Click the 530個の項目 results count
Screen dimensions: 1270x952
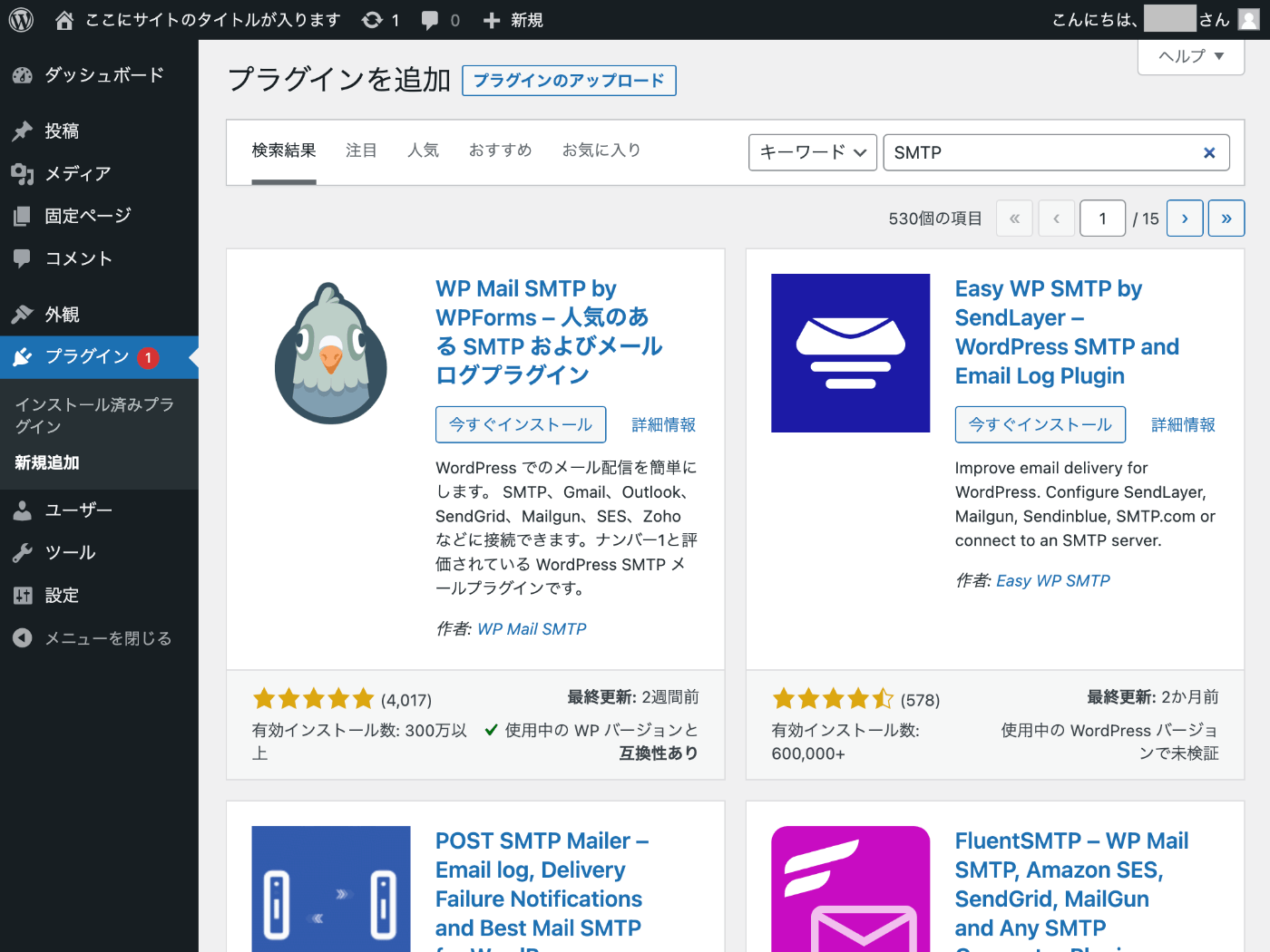coord(935,219)
